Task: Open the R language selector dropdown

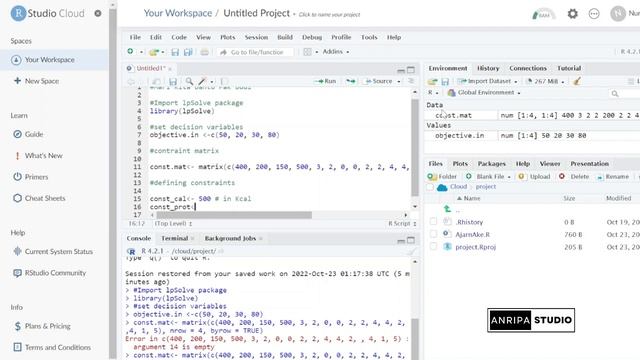Action: [433, 93]
